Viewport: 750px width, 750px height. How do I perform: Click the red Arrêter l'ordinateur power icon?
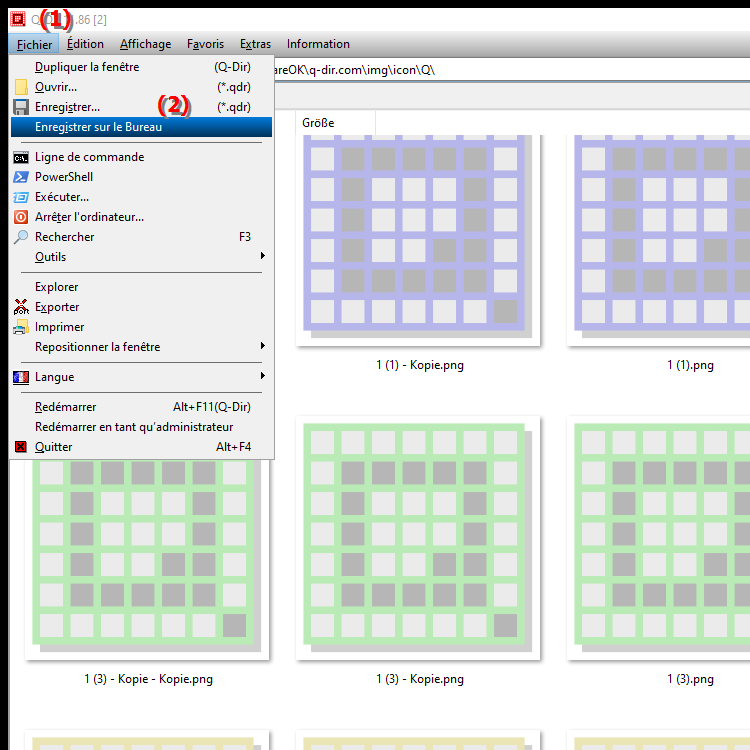point(21,217)
